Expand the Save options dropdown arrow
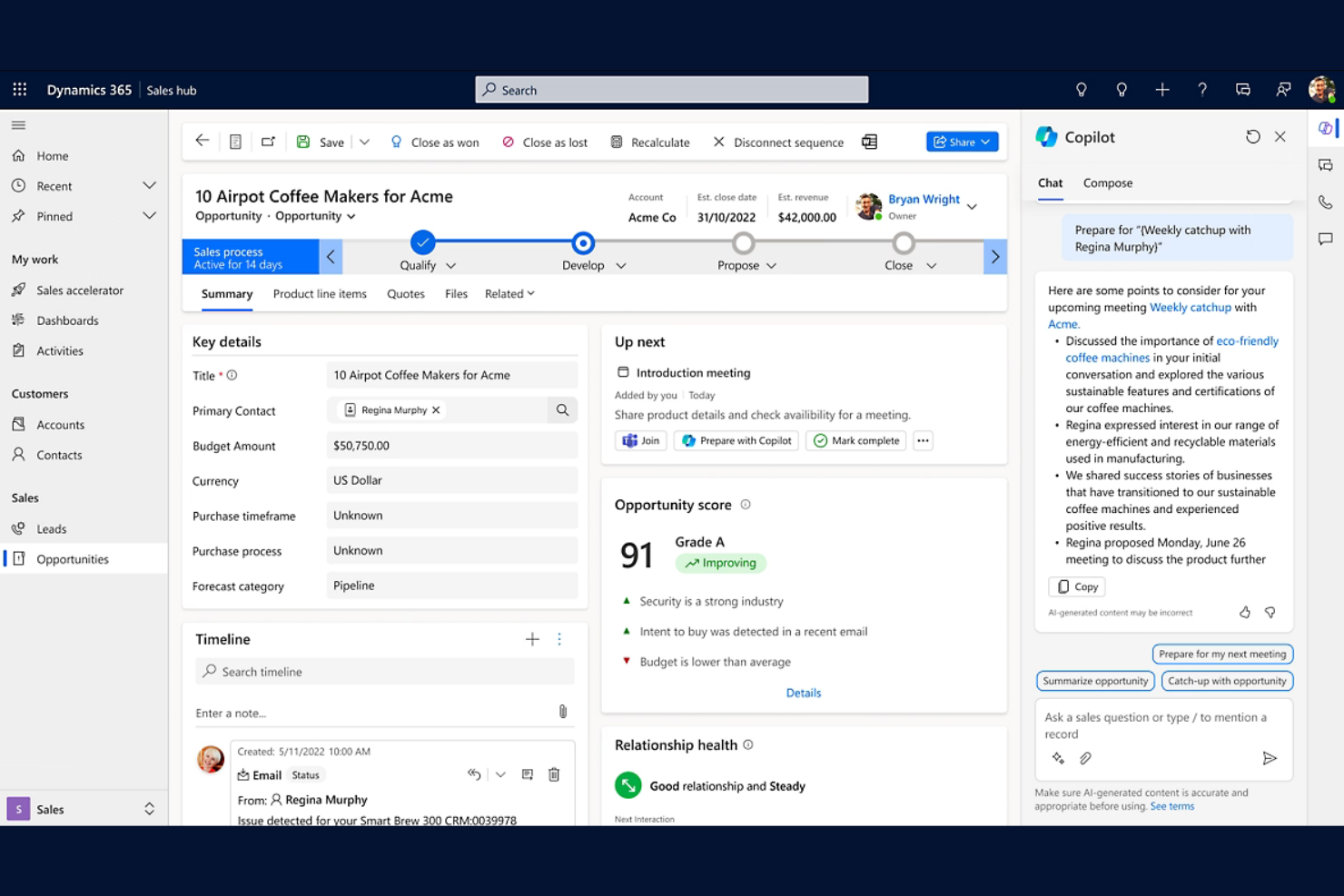The height and width of the screenshot is (896, 1344). tap(364, 142)
